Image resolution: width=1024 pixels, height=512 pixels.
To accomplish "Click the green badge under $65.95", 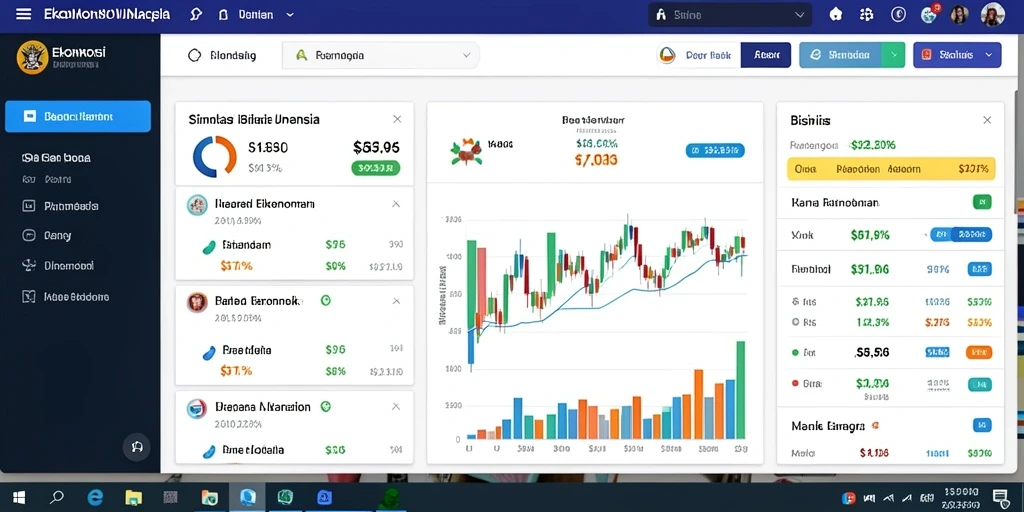I will pos(376,168).
